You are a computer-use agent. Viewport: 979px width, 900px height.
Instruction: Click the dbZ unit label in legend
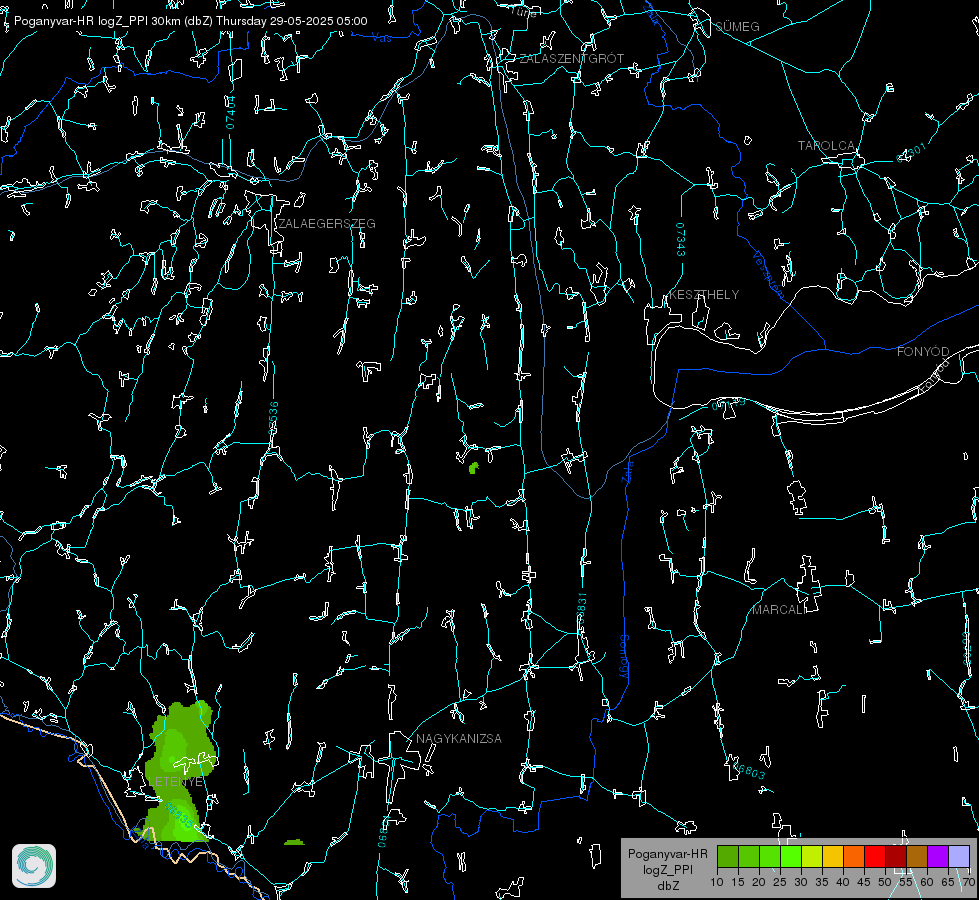click(x=667, y=886)
